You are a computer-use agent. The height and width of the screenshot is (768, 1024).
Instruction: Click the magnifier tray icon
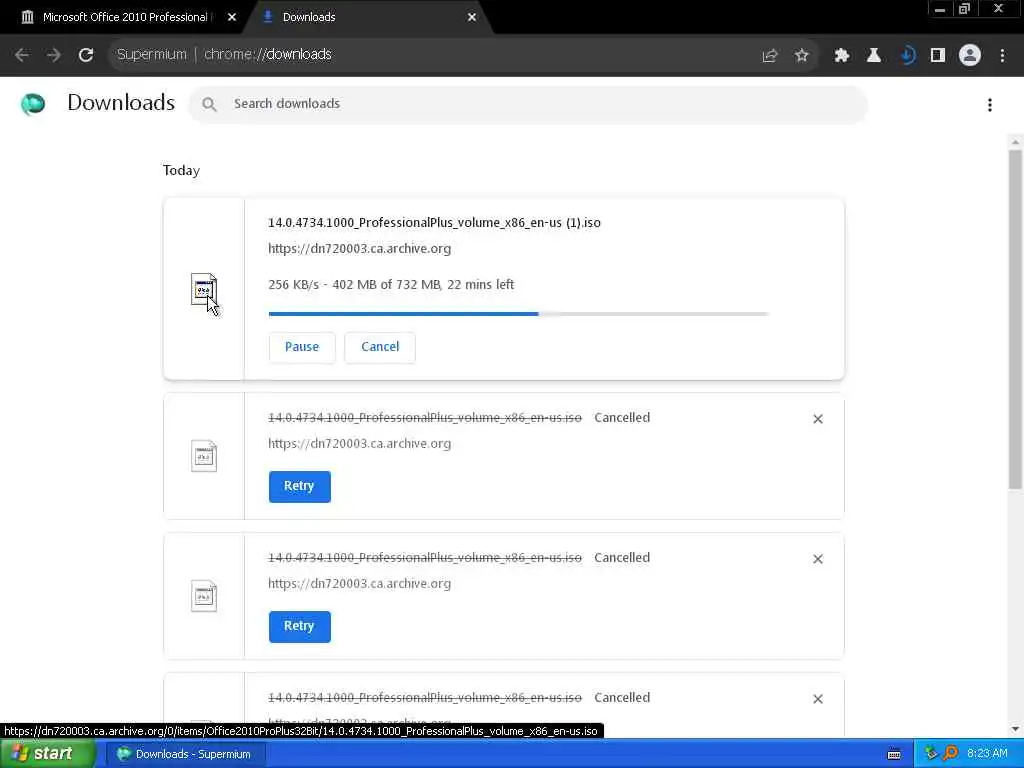coord(951,754)
